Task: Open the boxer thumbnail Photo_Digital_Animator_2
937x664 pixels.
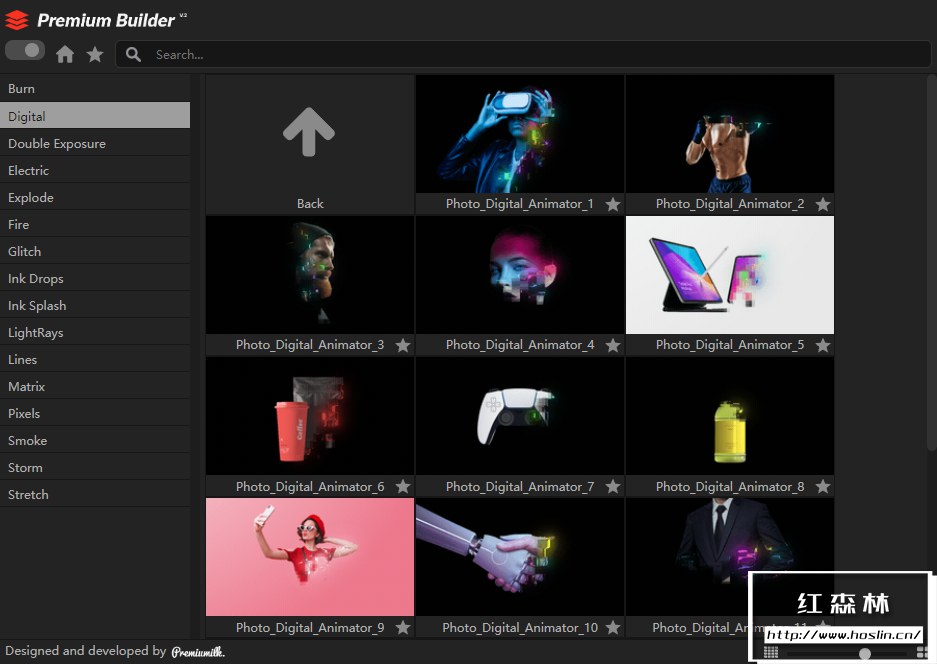Action: click(x=730, y=134)
